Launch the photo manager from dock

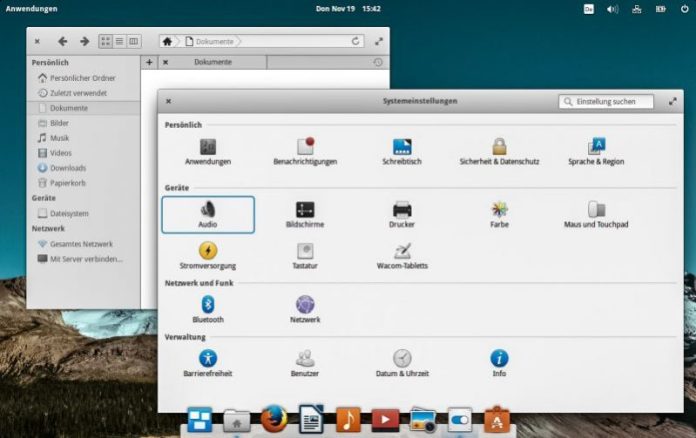[423, 420]
